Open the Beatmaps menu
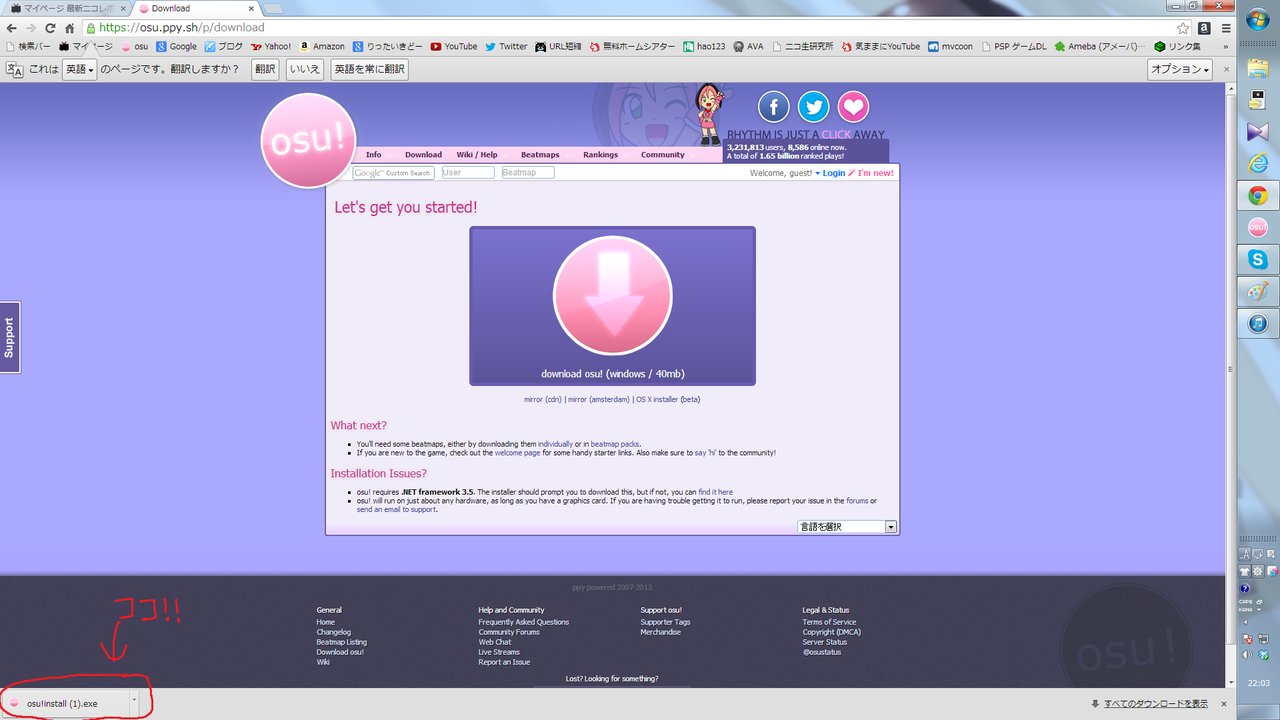The image size is (1280, 720). (x=540, y=155)
